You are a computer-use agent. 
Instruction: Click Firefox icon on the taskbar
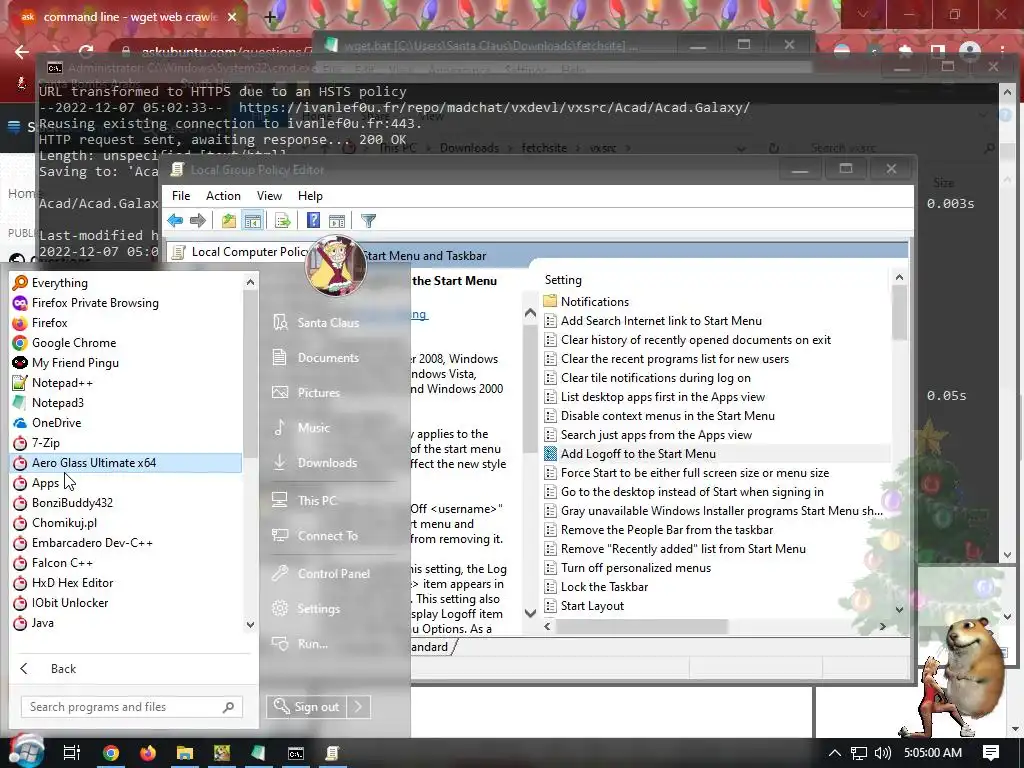tap(148, 753)
